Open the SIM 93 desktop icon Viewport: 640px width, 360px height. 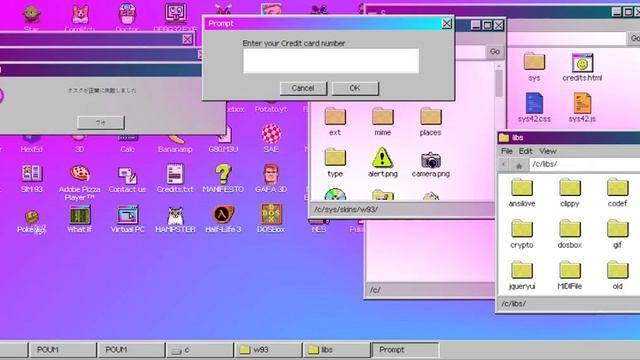31,179
